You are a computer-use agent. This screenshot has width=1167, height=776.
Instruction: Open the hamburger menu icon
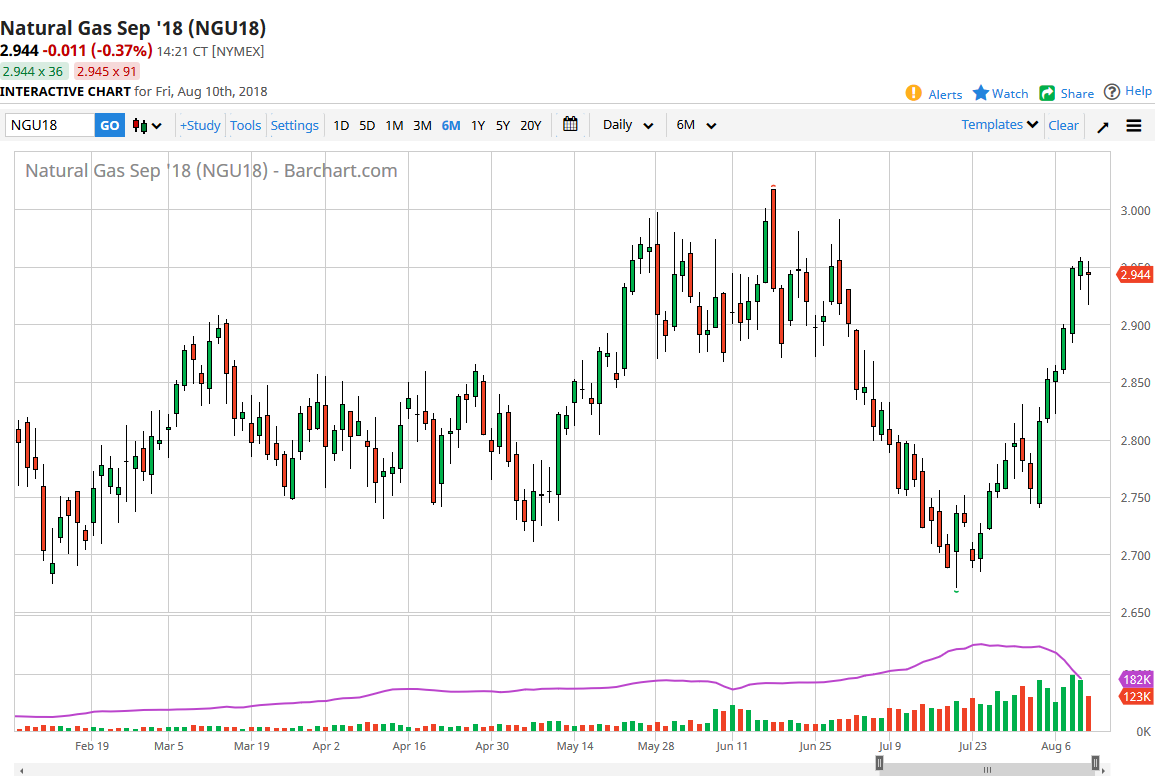pos(1134,126)
